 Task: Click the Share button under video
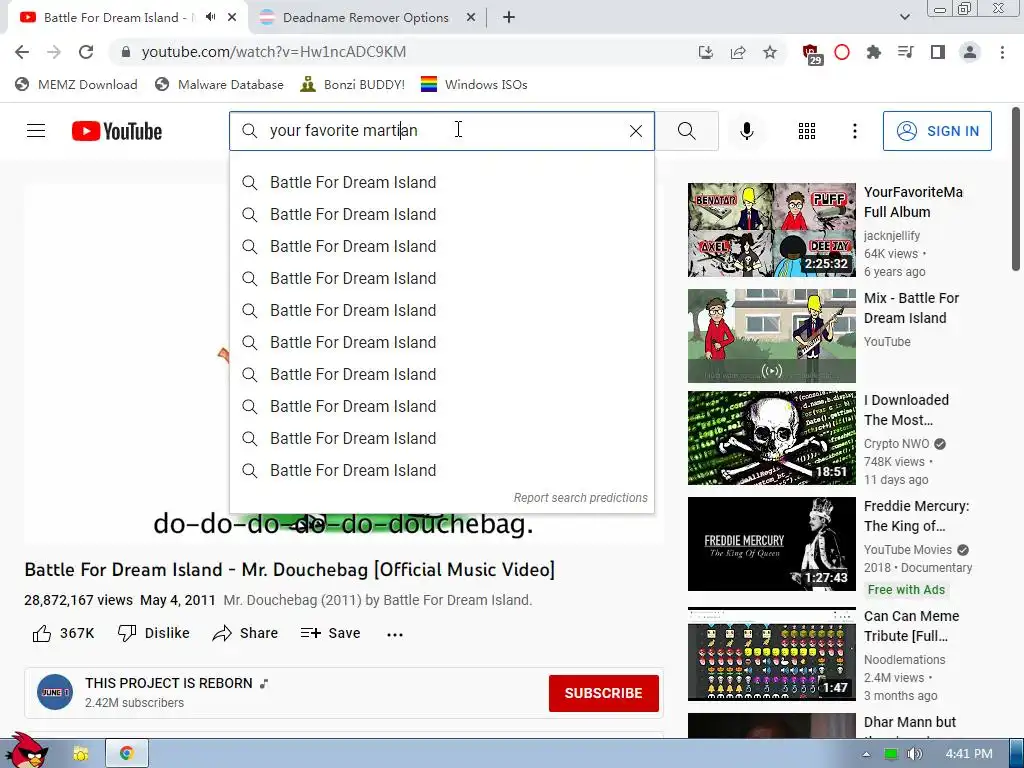coord(246,633)
